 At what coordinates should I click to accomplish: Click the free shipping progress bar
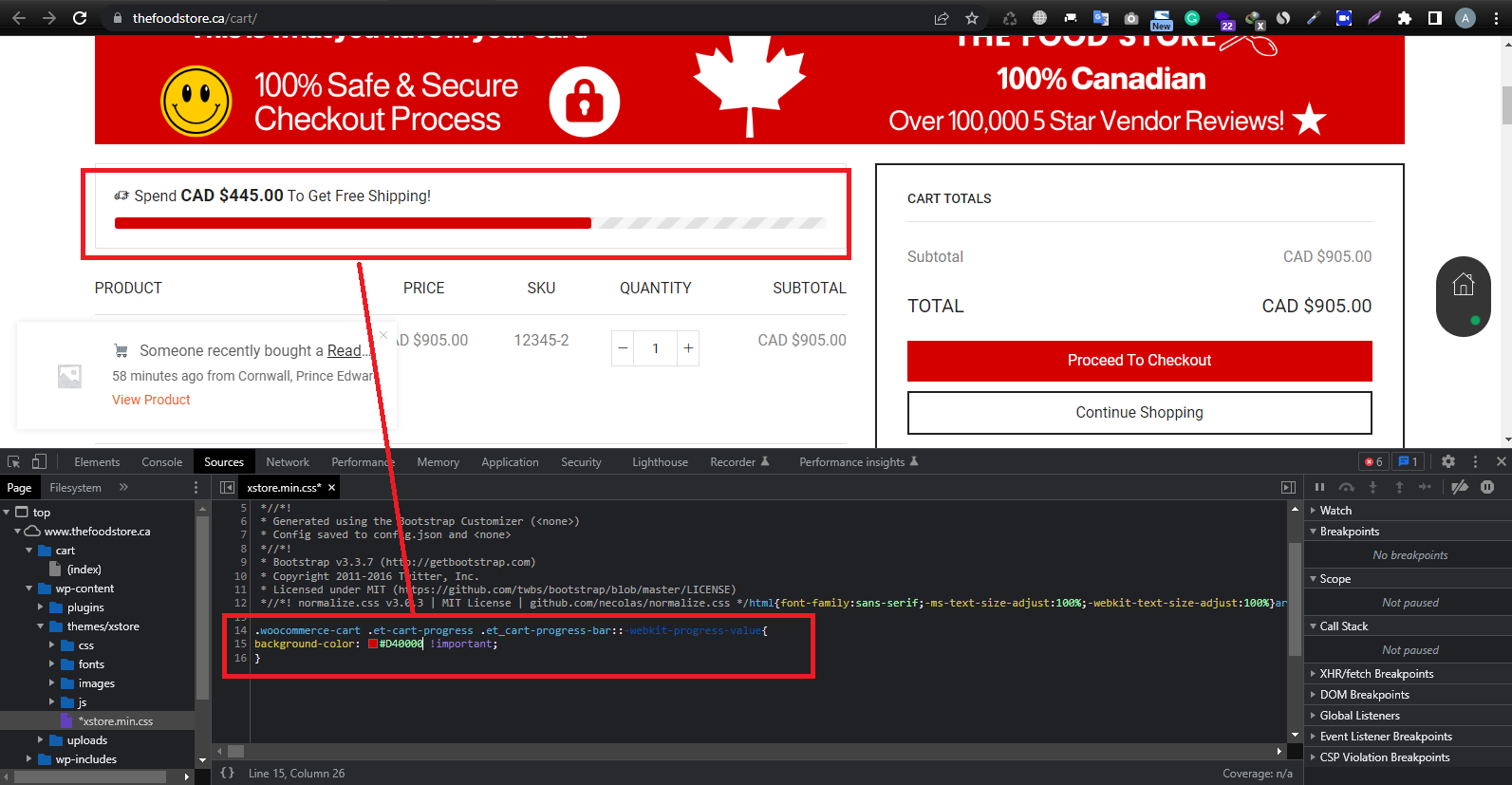pos(470,223)
